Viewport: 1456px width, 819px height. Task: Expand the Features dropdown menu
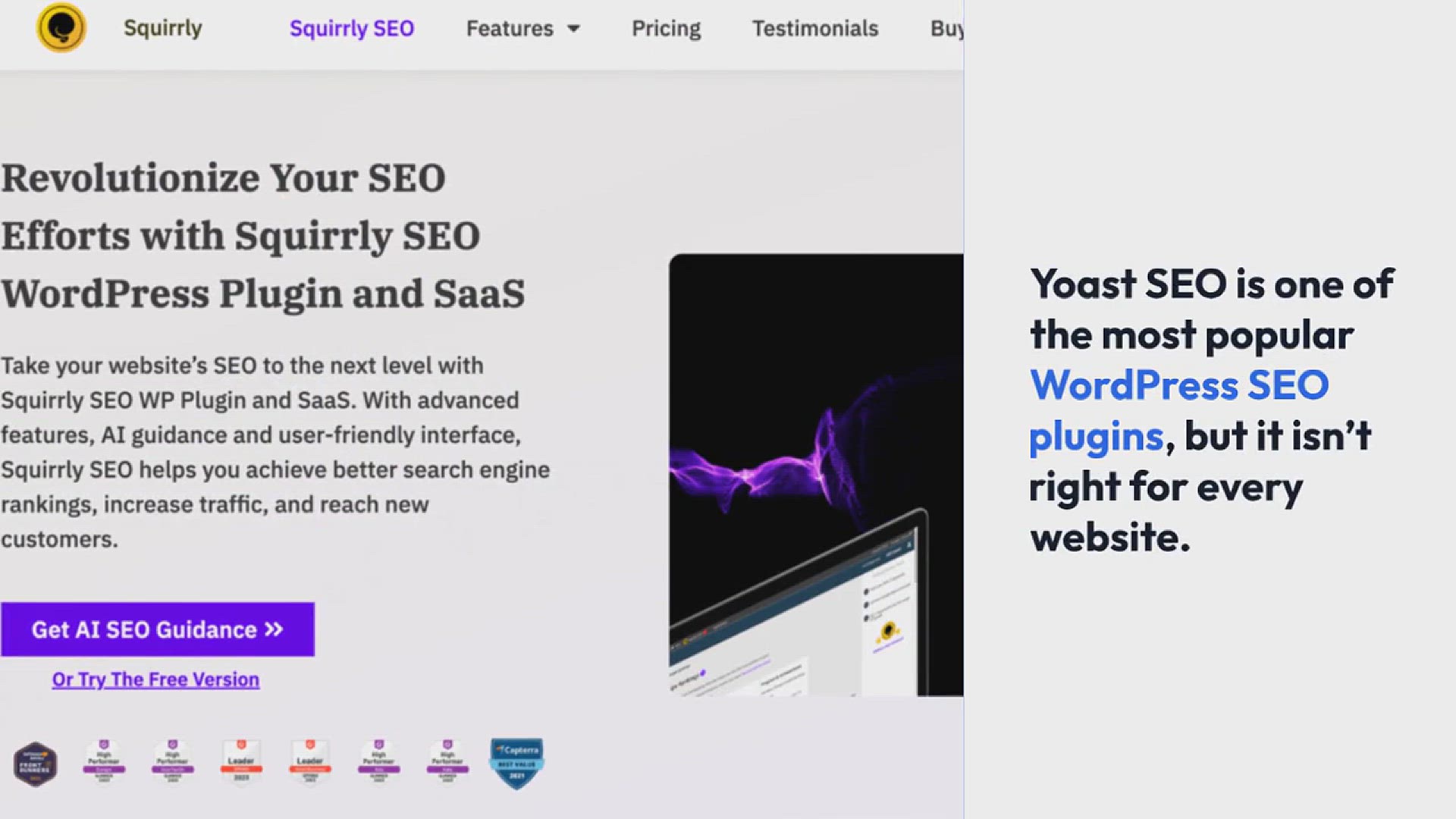(522, 29)
